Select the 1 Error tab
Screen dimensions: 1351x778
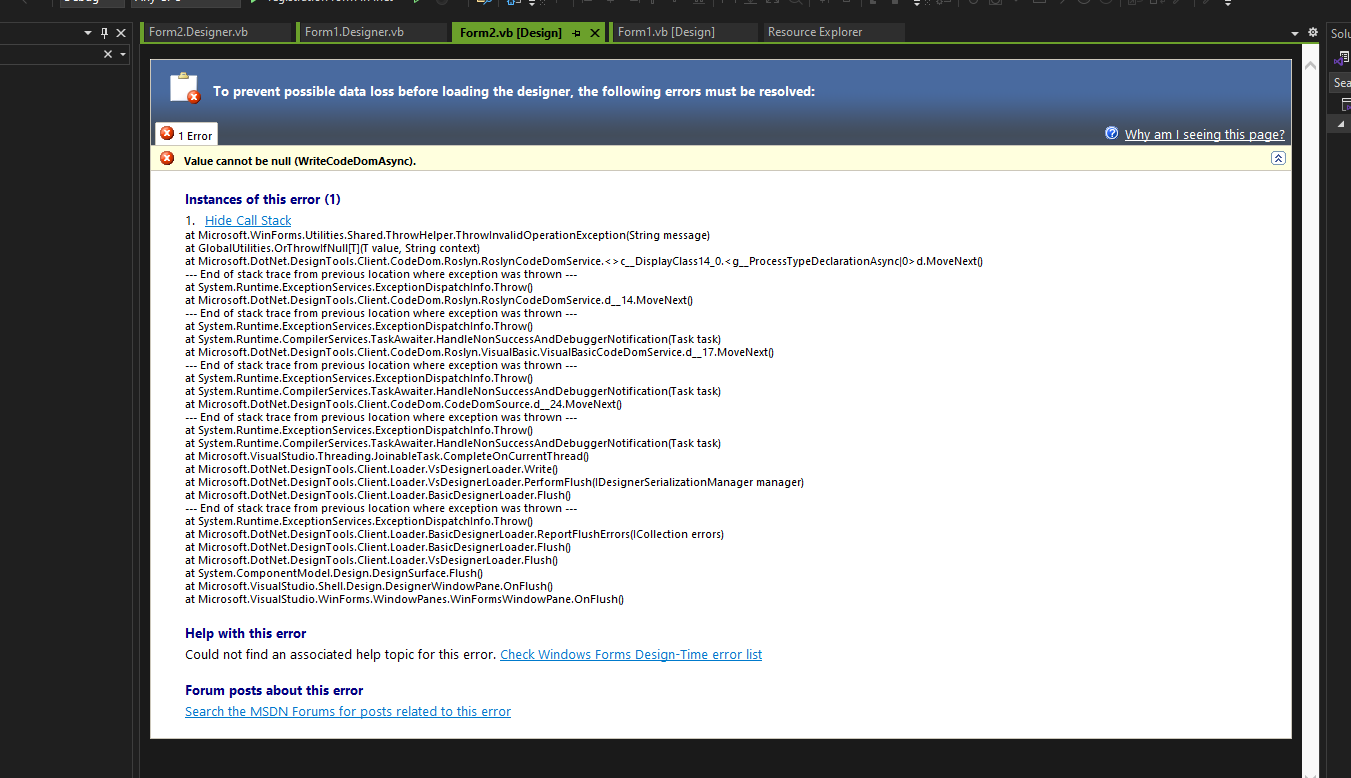(x=186, y=135)
